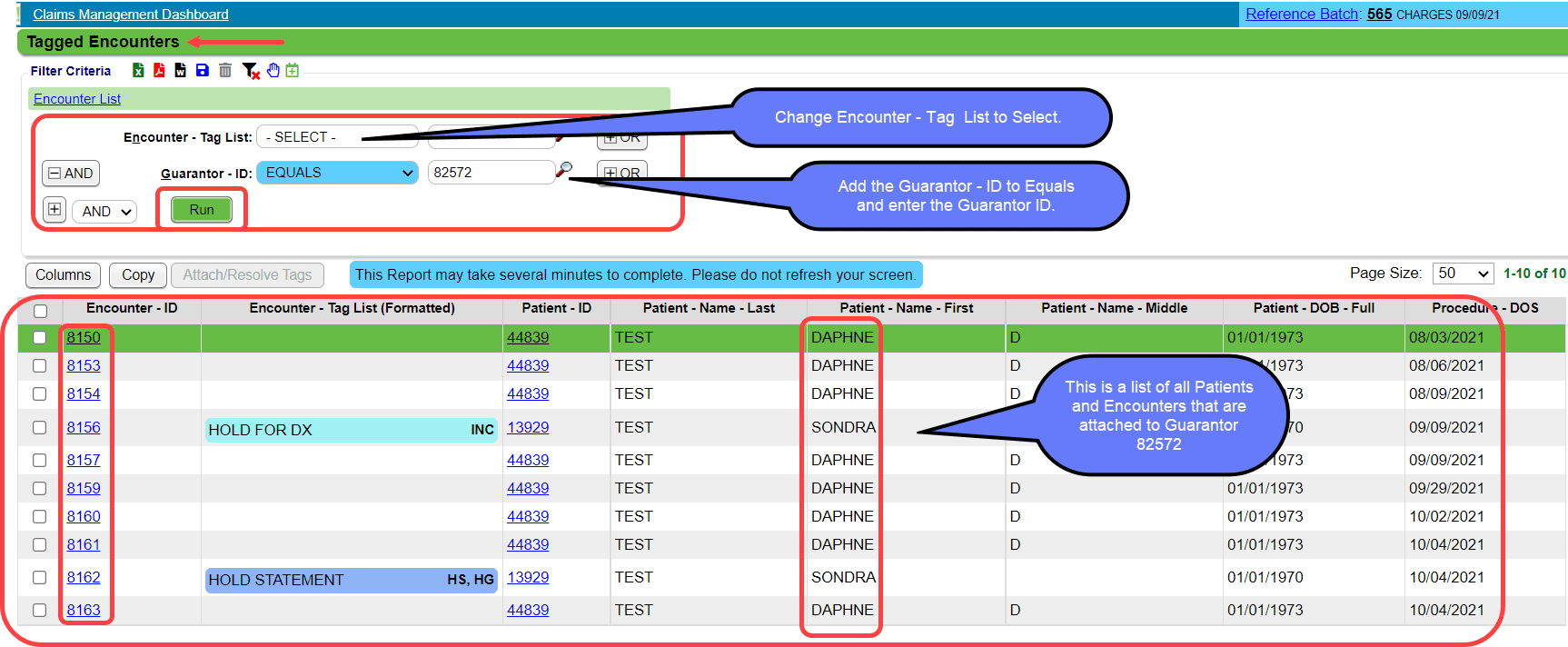Screen dimensions: 1568x647
Task: Check the row for encounter 8154
Action: pyautogui.click(x=39, y=393)
